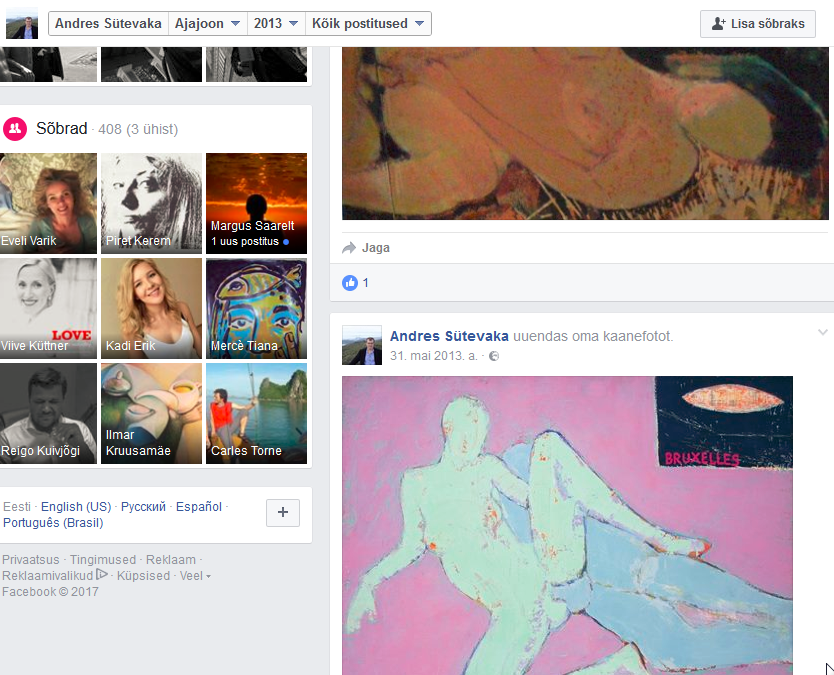The height and width of the screenshot is (675, 834).
Task: Open friend Eveli Varik's thumbnail
Action: tap(48, 203)
